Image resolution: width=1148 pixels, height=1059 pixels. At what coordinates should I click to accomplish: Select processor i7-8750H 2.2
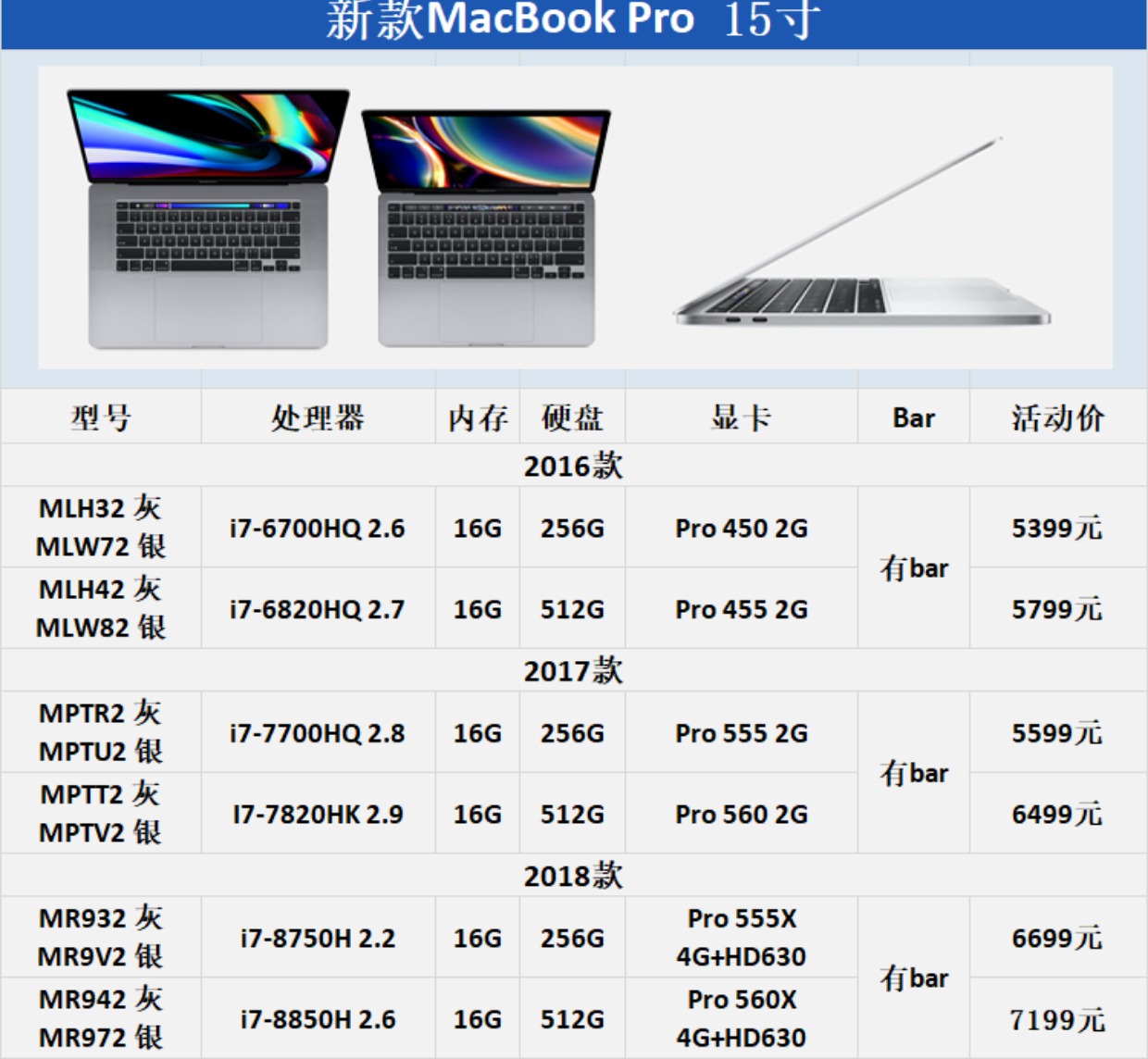click(x=318, y=939)
